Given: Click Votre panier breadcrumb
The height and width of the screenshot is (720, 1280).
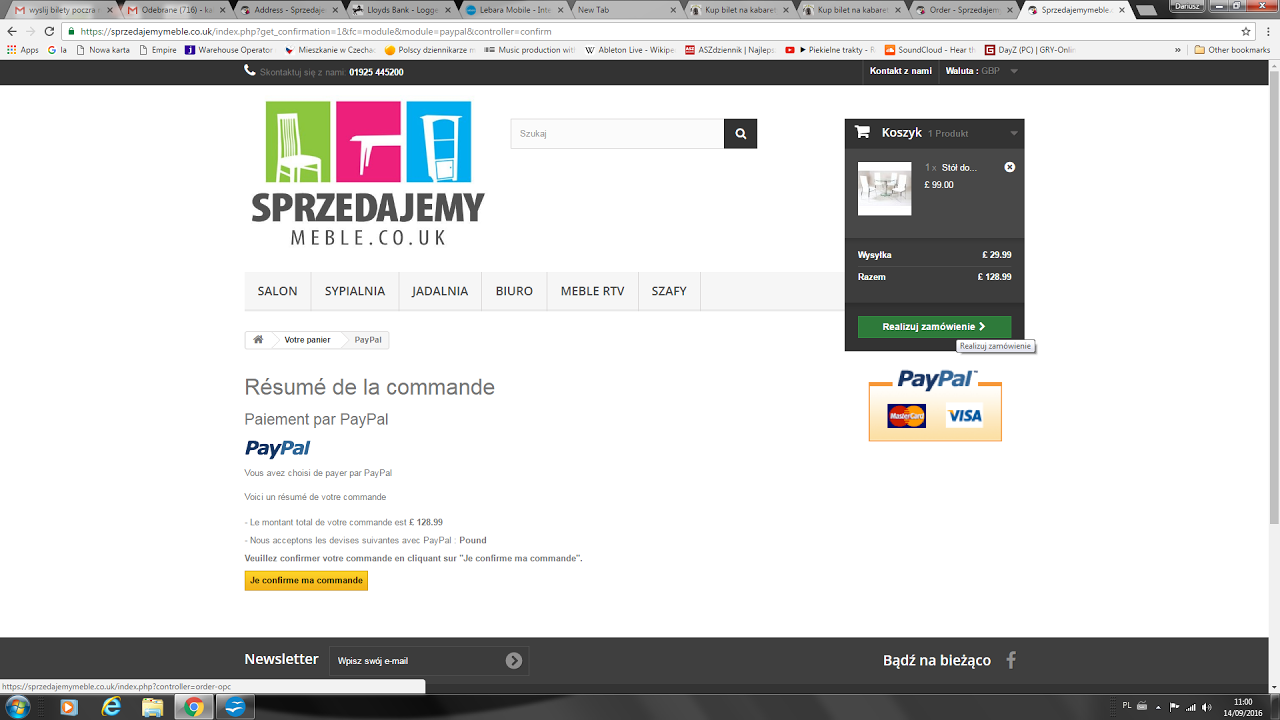Looking at the screenshot, I should tap(307, 340).
